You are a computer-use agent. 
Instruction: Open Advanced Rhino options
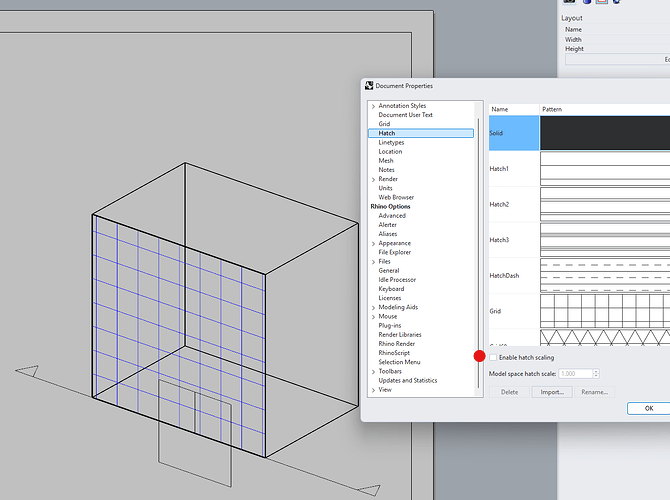click(x=392, y=216)
